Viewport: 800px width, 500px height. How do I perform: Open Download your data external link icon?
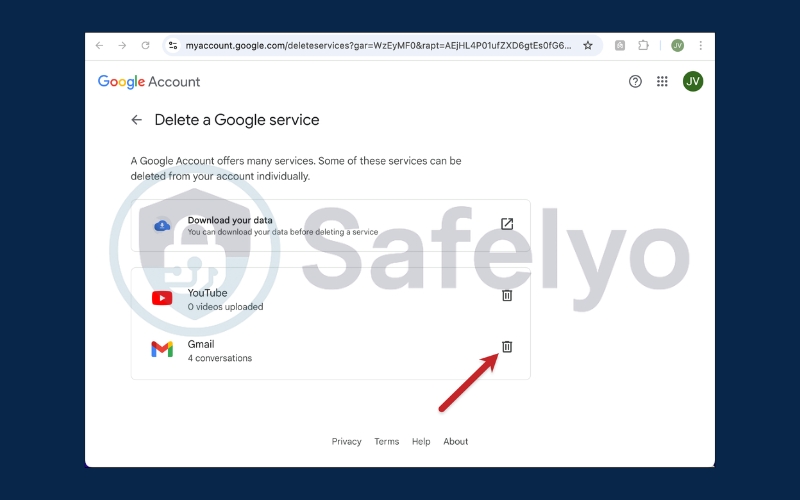pyautogui.click(x=507, y=223)
